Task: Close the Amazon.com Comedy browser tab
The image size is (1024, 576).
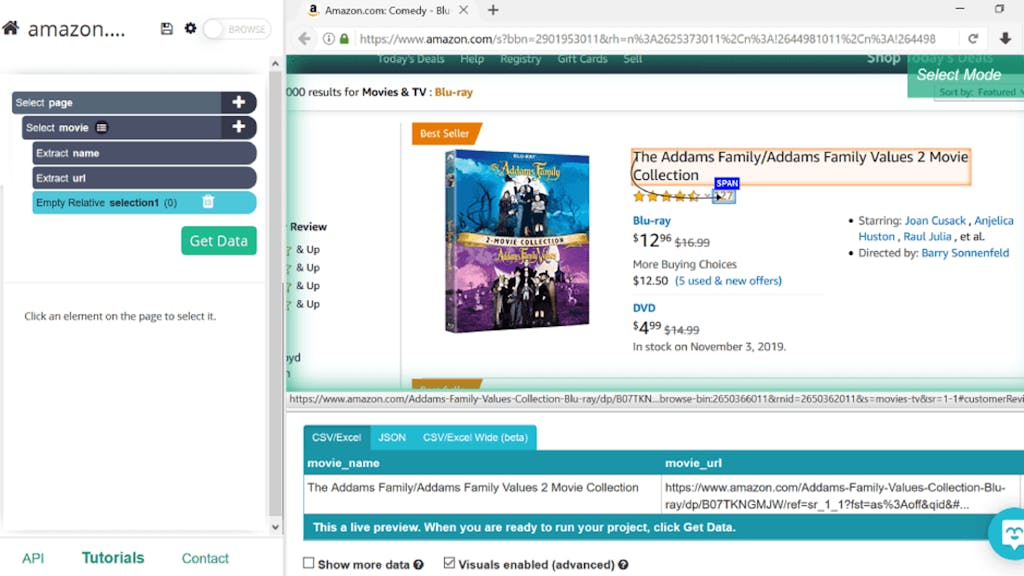Action: pos(463,10)
